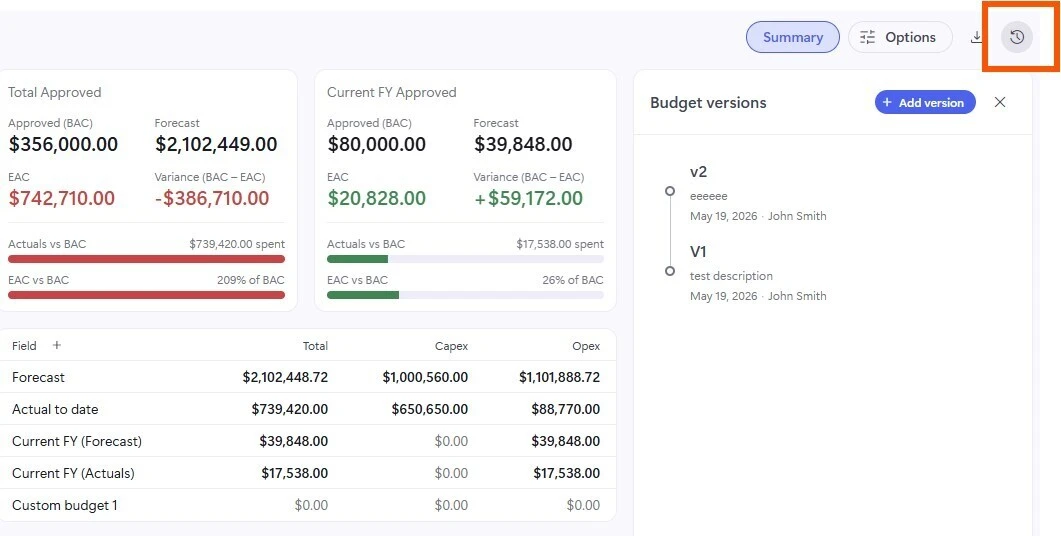Select the v2 timeline circle marker
1061x536 pixels.
coord(670,191)
